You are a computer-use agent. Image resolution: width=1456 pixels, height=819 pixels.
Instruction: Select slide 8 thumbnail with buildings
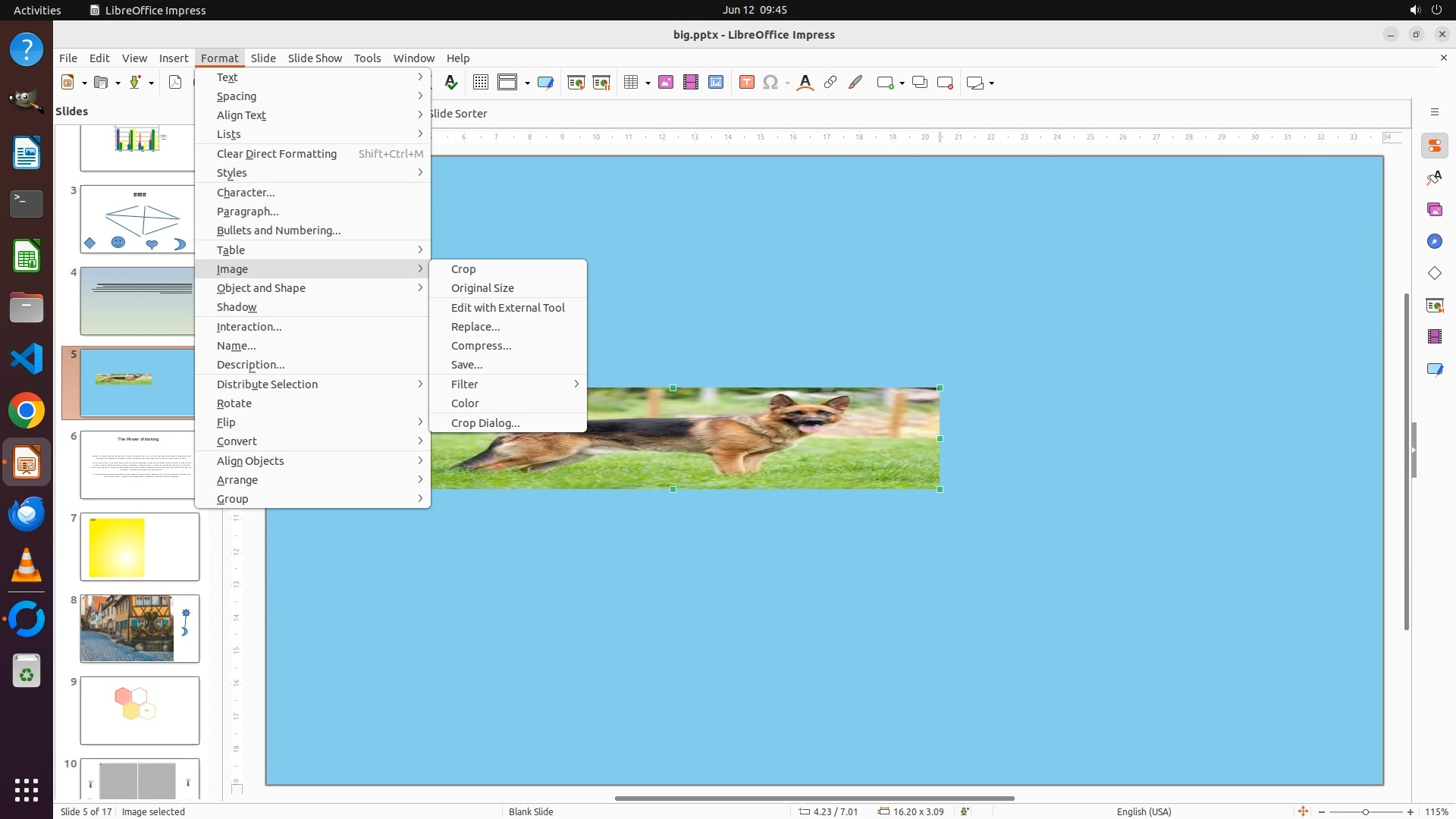click(140, 629)
